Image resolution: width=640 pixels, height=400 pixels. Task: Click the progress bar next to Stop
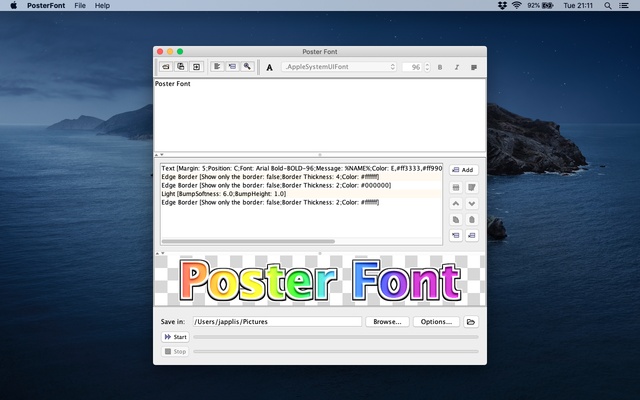click(336, 351)
